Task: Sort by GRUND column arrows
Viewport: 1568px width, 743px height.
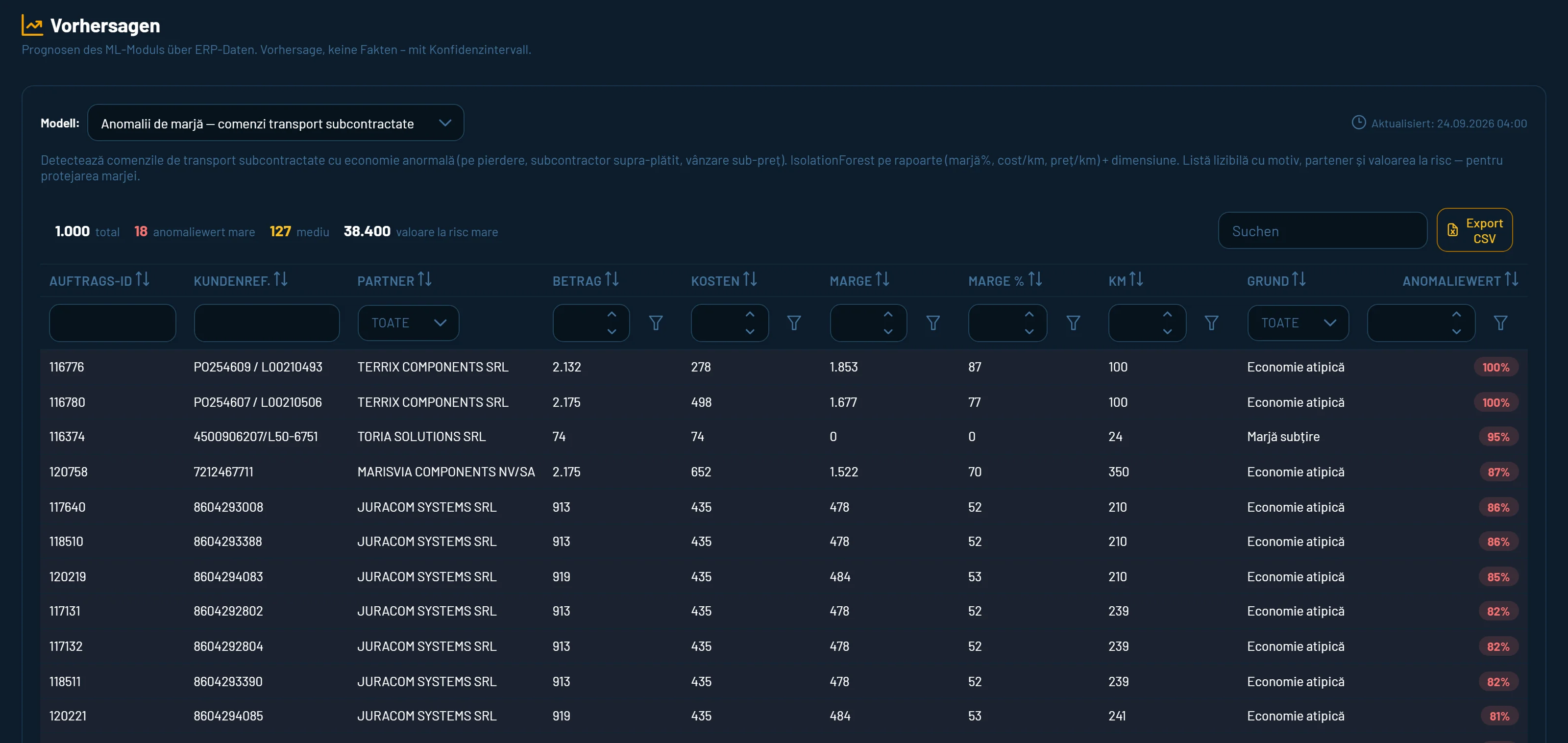Action: point(1299,279)
